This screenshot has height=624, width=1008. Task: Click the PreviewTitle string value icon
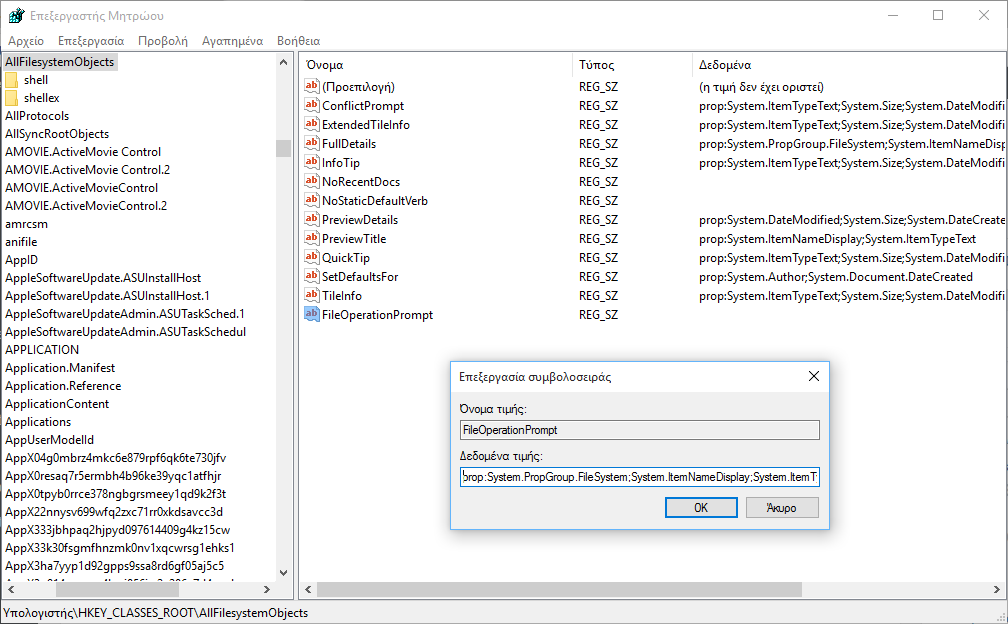(311, 239)
